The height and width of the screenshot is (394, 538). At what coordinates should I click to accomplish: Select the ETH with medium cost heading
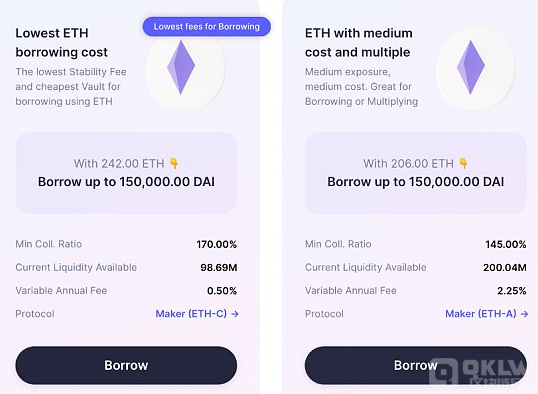[359, 43]
